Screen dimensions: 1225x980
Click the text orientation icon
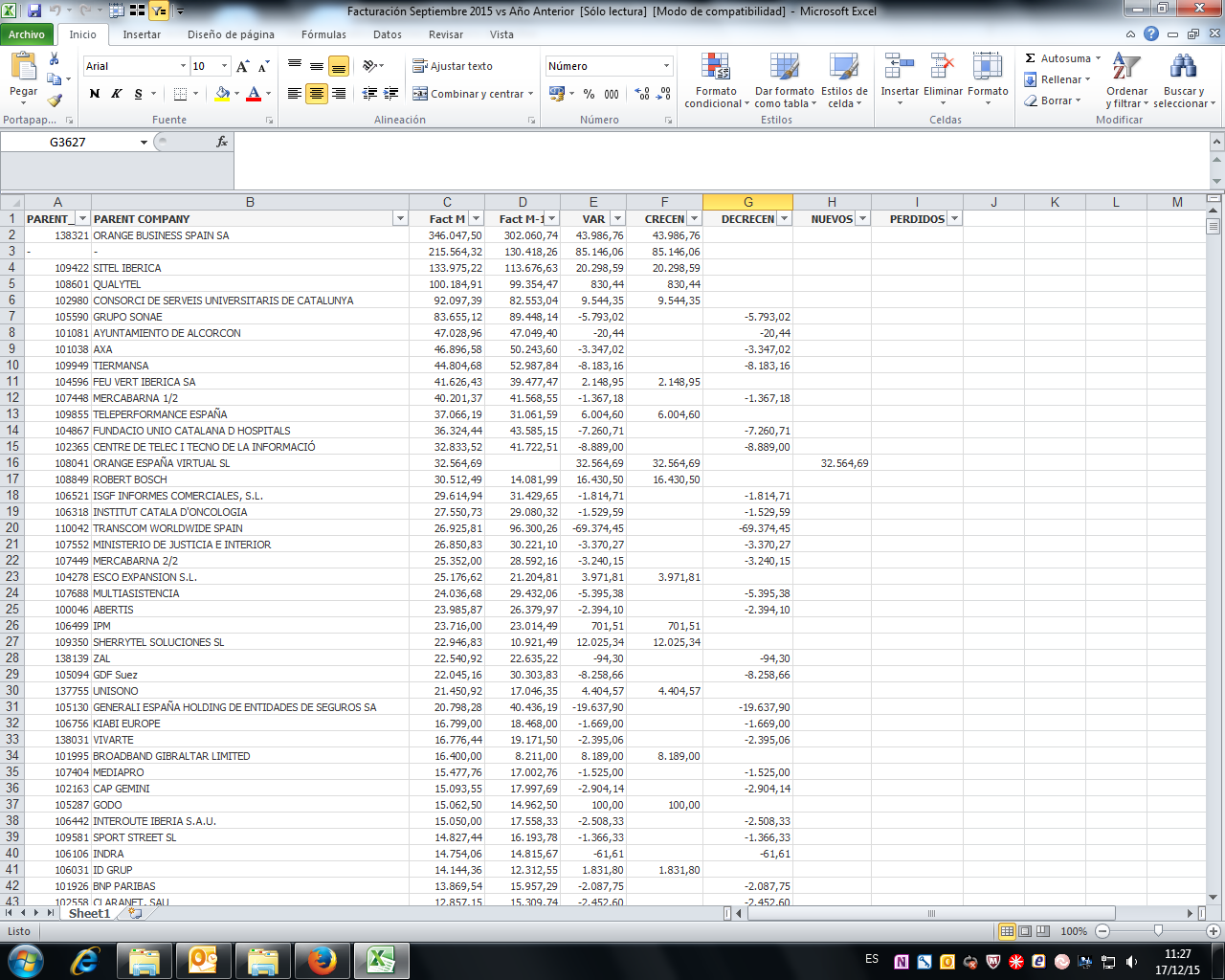click(370, 66)
